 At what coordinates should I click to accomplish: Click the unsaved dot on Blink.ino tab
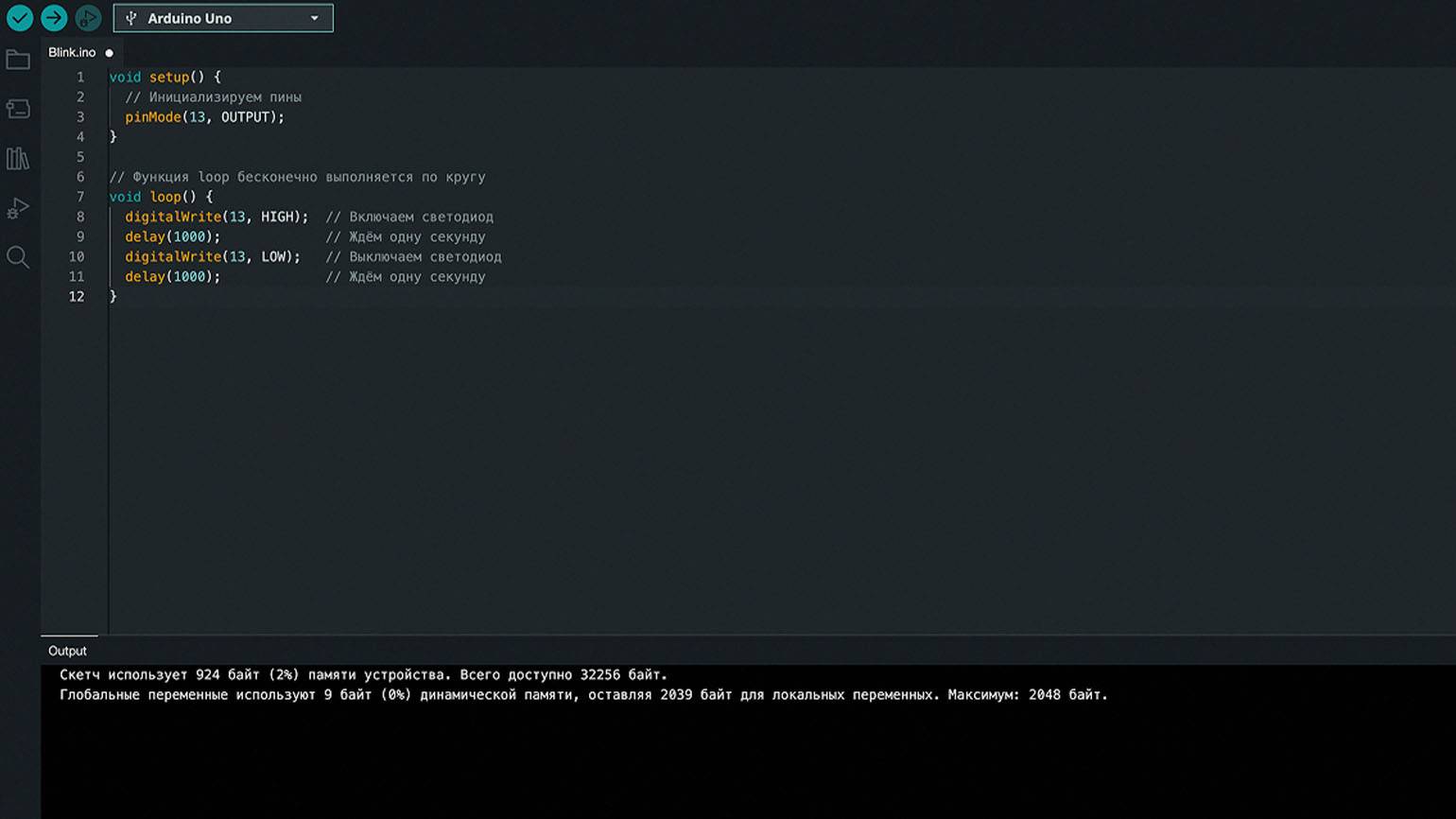pos(110,53)
